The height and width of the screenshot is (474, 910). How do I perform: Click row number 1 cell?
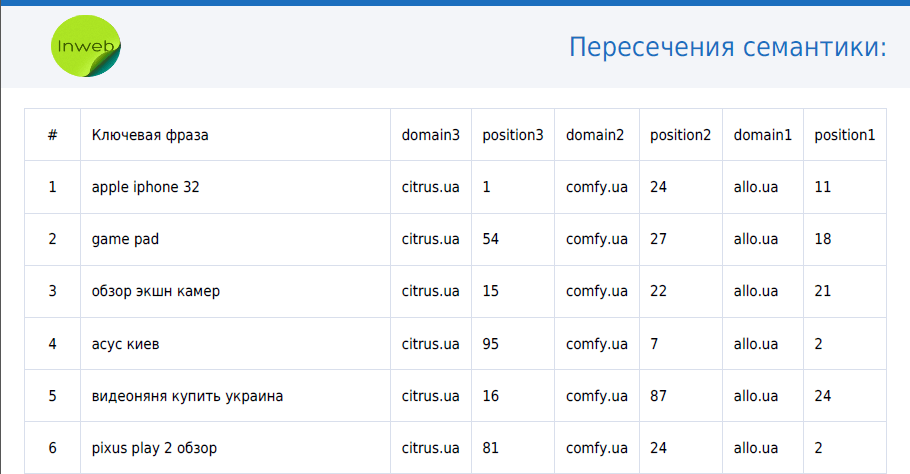(52, 187)
